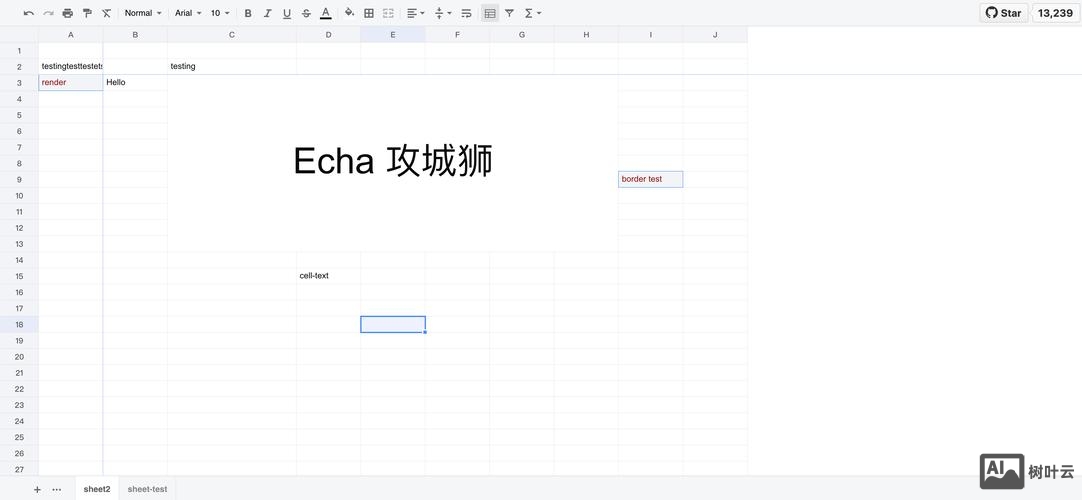Select the 'cell-text' cell
This screenshot has width=1082, height=500.
tap(328, 276)
